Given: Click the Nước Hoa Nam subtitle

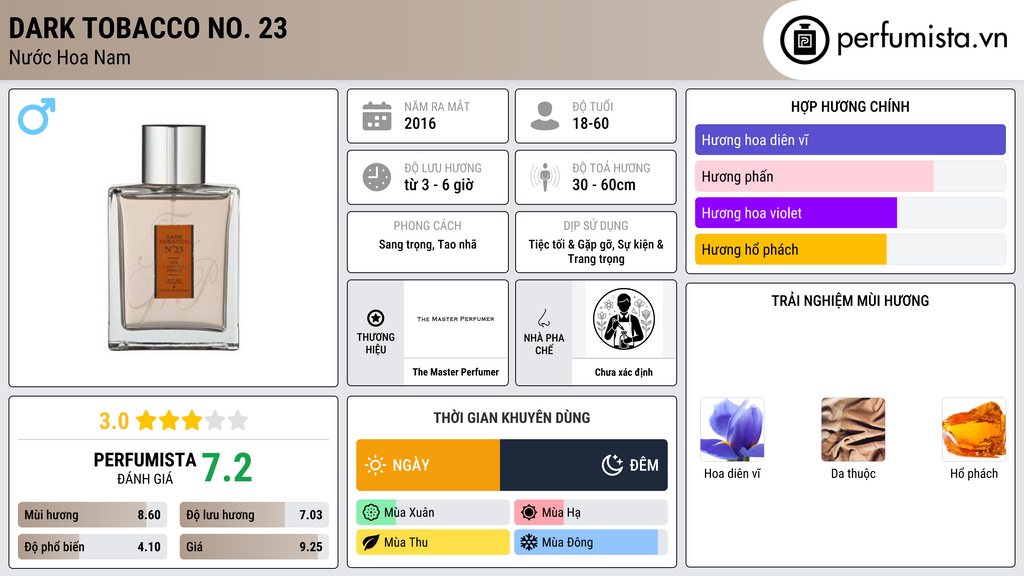Looking at the screenshot, I should point(70,57).
